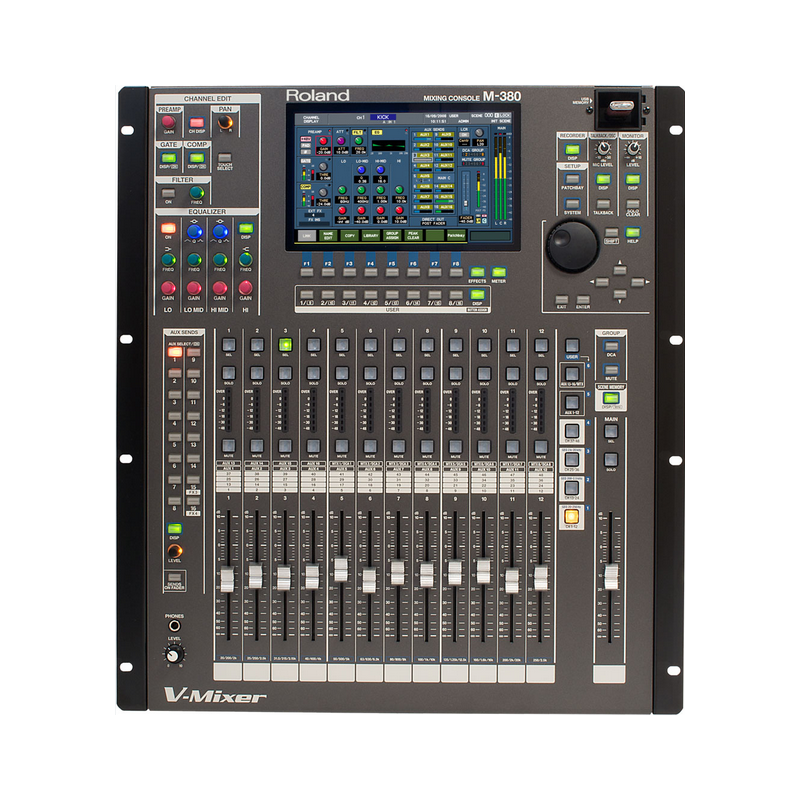Tap the green HELP button
This screenshot has width=800, height=800.
(x=633, y=233)
